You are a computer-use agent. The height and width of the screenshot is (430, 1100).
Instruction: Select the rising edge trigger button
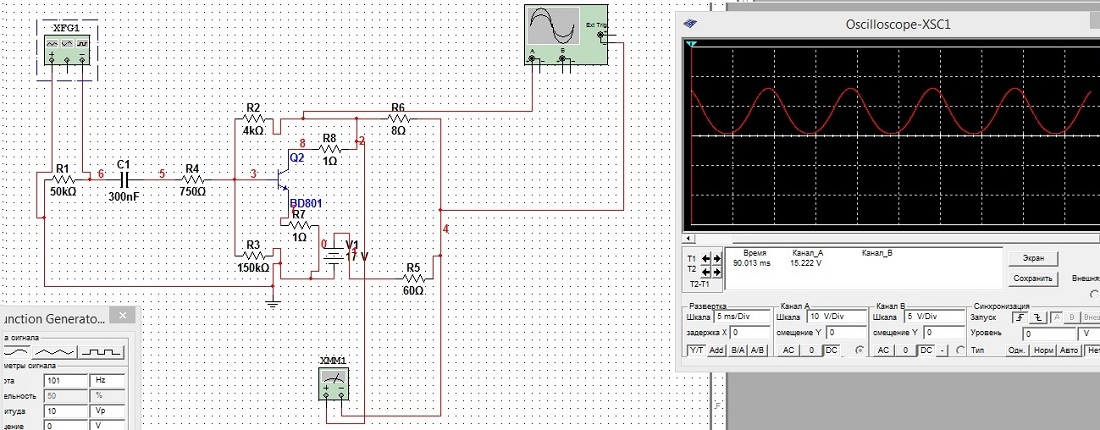[x=1021, y=317]
